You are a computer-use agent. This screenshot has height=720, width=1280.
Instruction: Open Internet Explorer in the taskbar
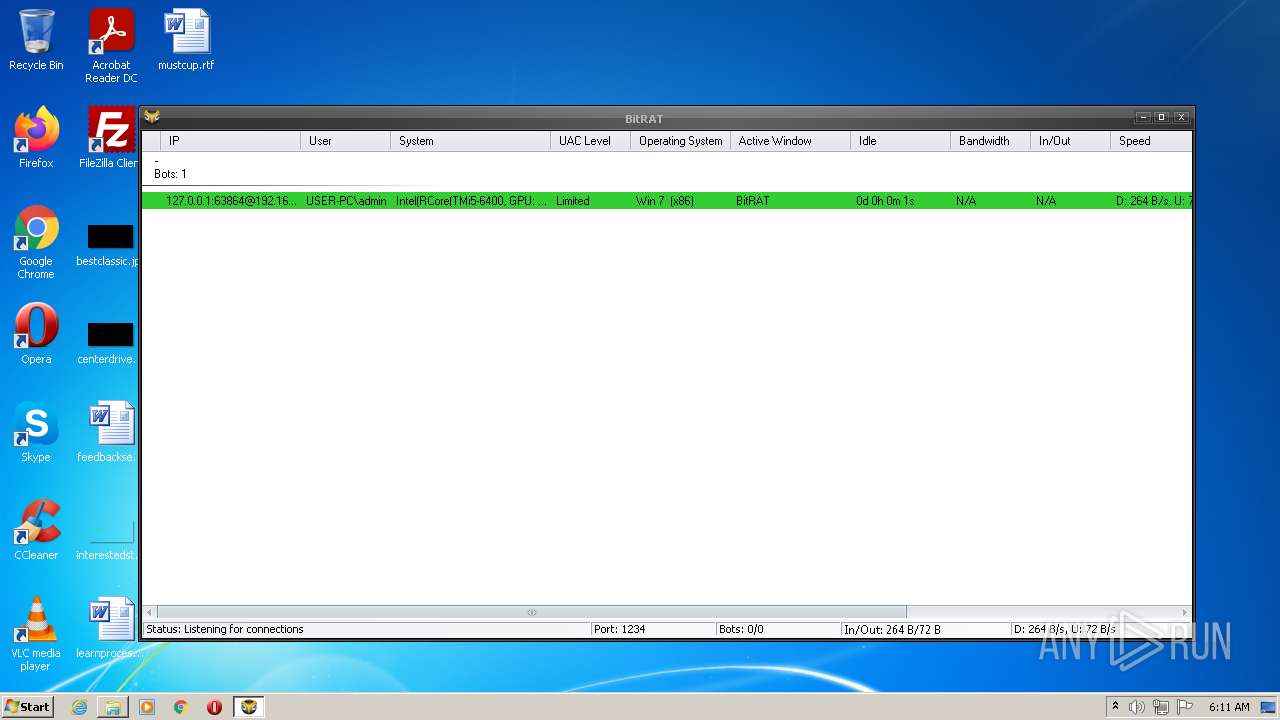pos(79,707)
